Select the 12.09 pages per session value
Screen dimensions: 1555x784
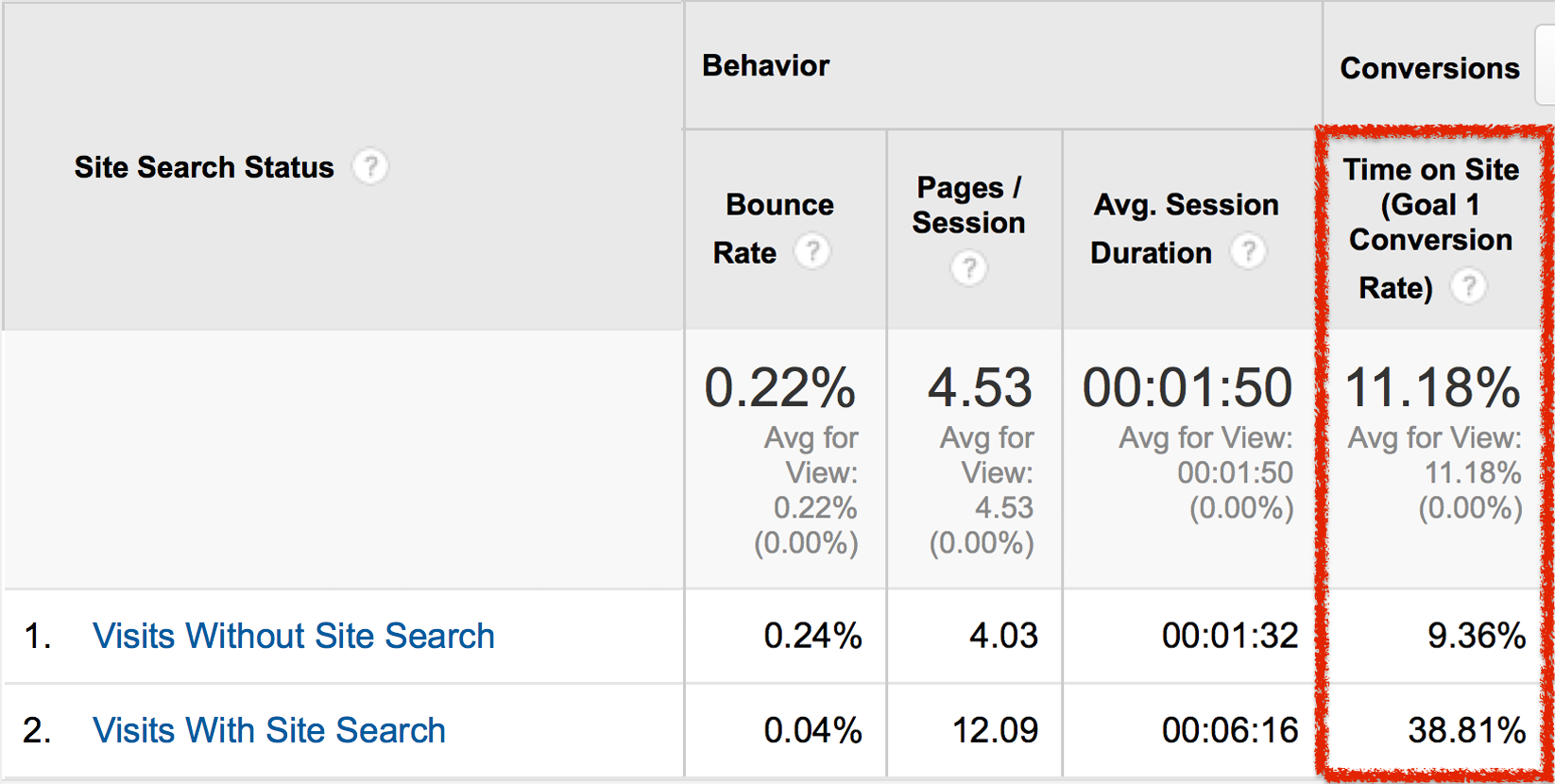click(995, 730)
